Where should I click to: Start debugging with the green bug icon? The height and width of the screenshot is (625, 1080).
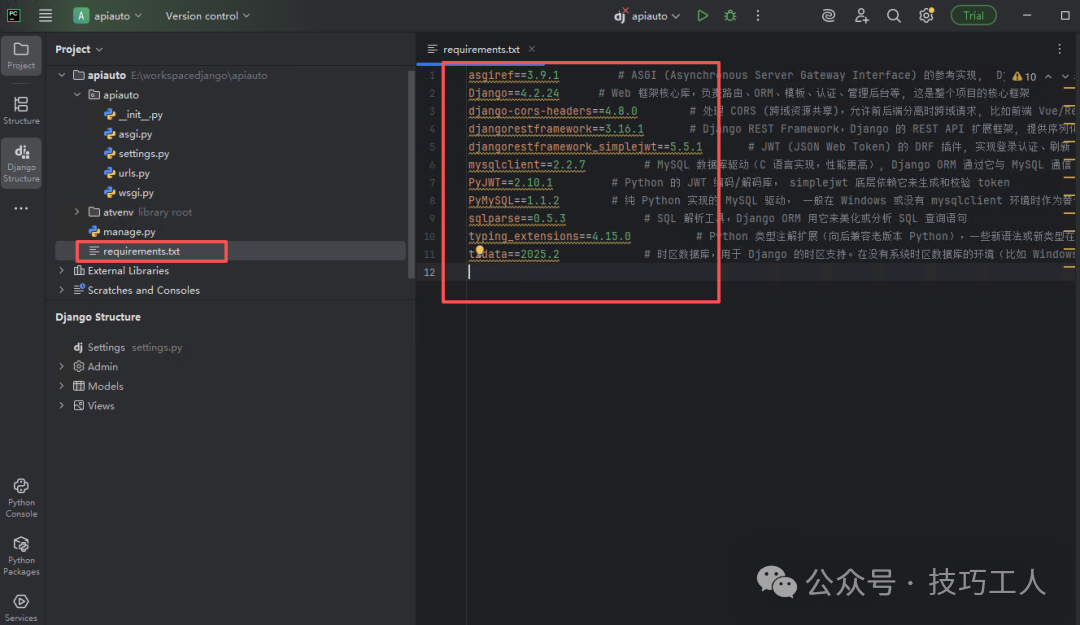click(730, 15)
